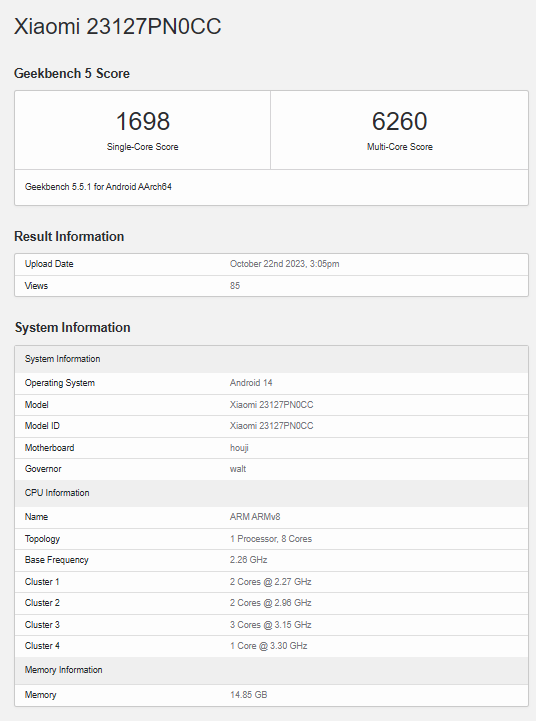Click the Model value Xiaomi 23127PN0CC
The image size is (536, 721).
271,405
